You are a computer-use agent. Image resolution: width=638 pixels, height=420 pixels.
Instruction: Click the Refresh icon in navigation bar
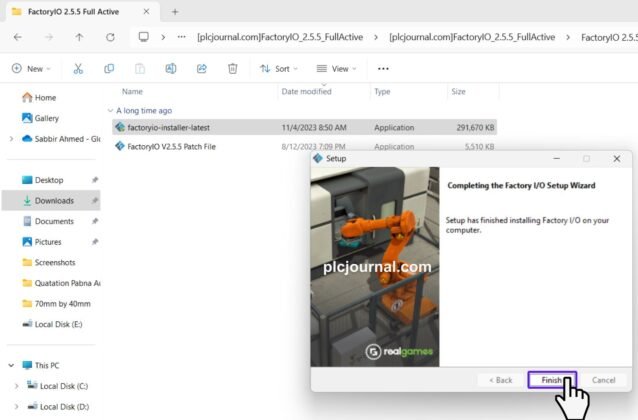click(112, 37)
